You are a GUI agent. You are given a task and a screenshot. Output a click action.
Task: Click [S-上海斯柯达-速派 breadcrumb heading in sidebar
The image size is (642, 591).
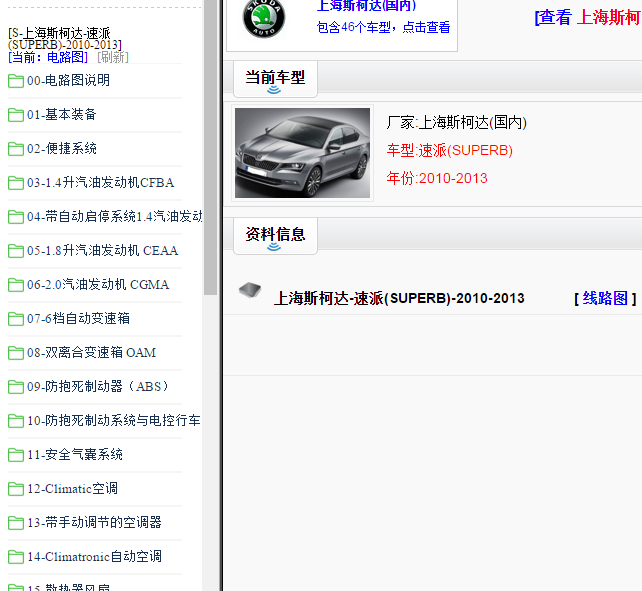(65, 39)
